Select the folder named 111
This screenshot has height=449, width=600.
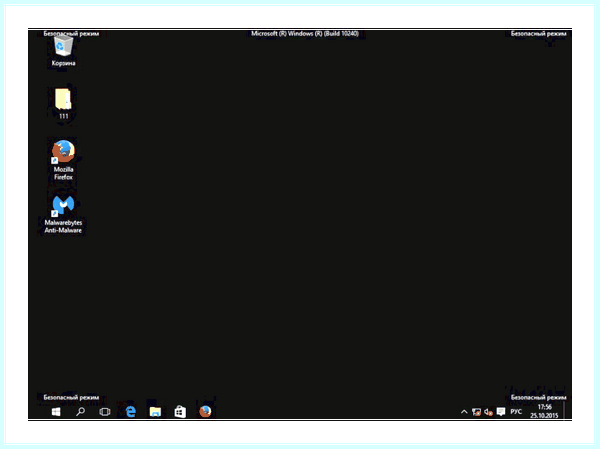63,104
